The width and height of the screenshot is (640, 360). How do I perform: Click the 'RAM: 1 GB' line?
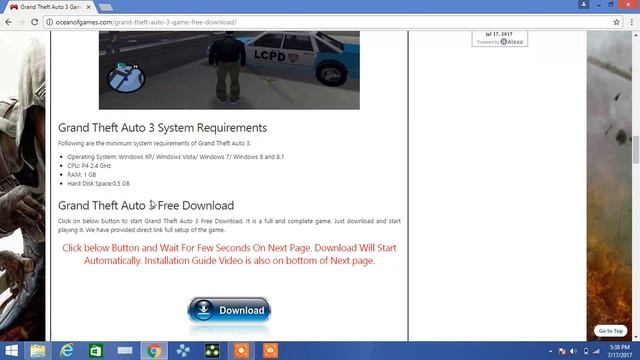[82, 175]
